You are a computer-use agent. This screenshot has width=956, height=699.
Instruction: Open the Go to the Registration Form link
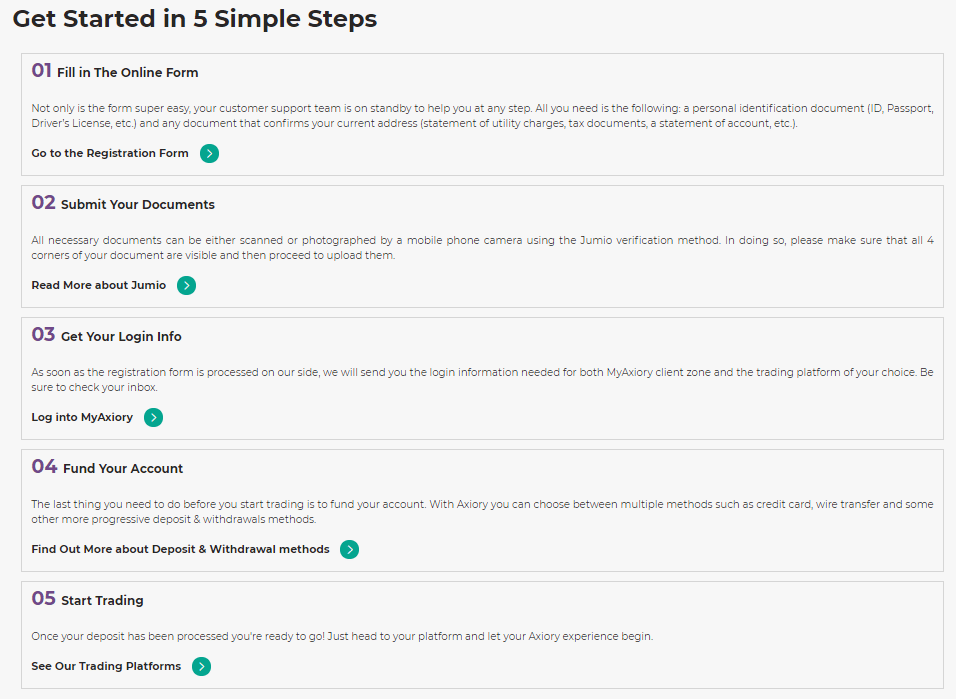(x=110, y=153)
